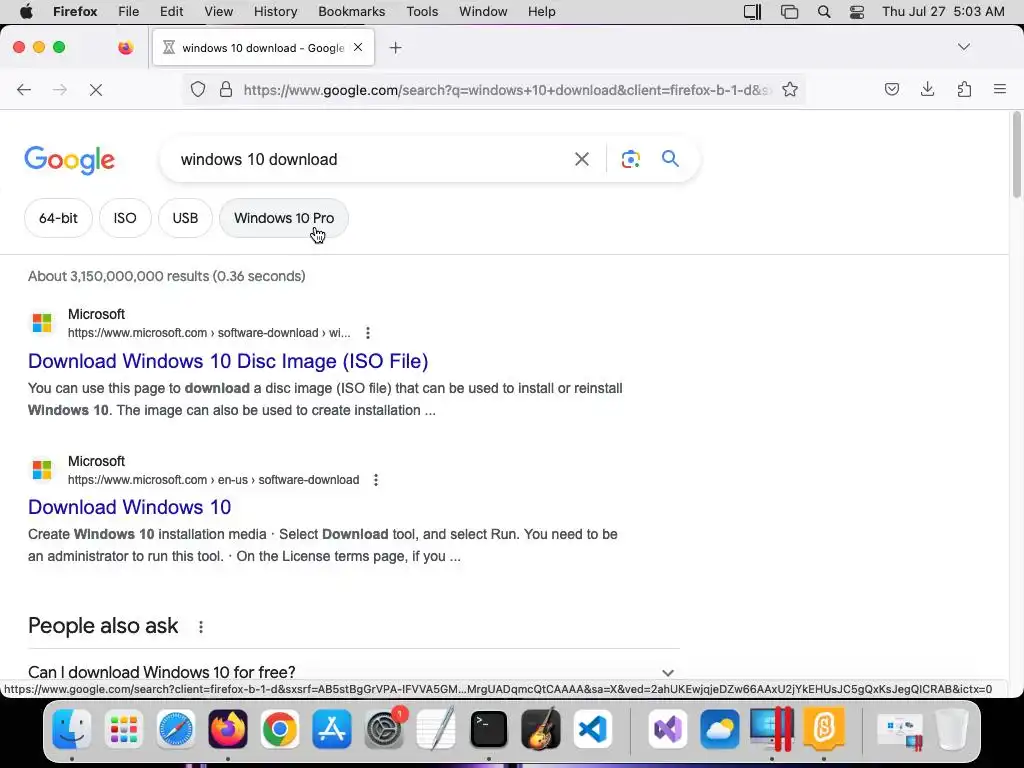Clear the Google search box text

(581, 159)
